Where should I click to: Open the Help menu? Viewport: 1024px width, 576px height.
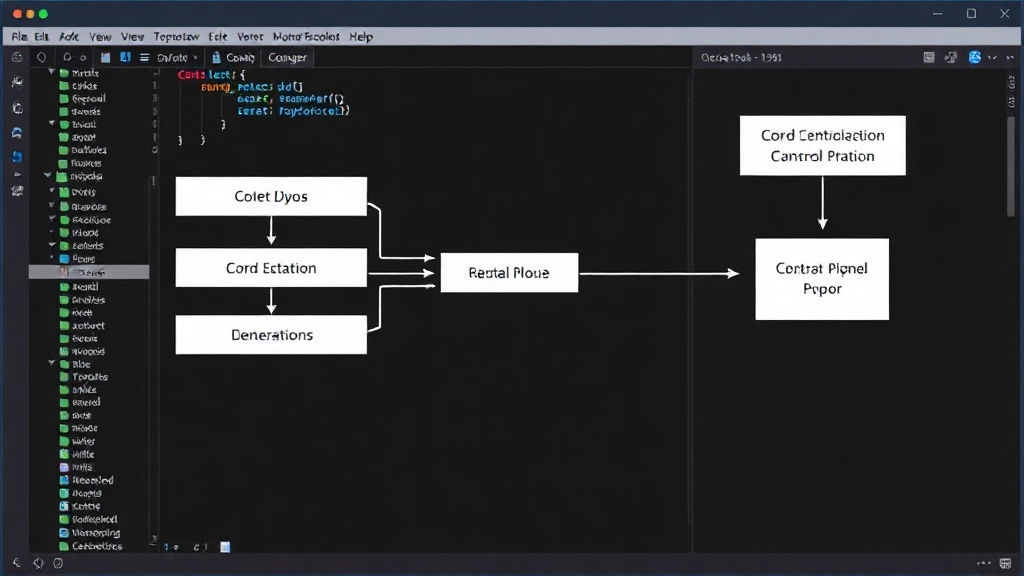pos(360,37)
